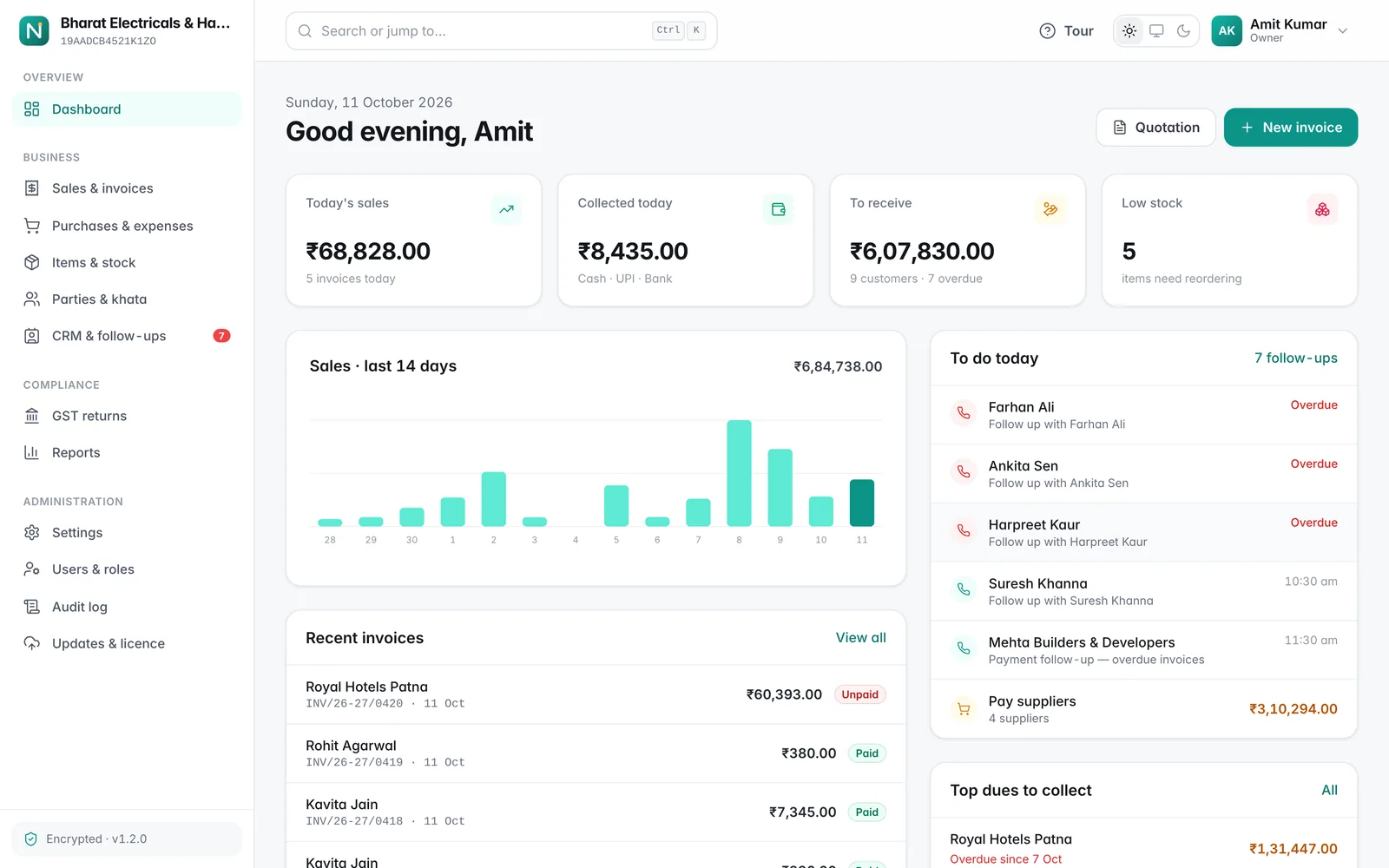
Task: Click the ₹68,828.00 today's sales value
Action: (x=368, y=252)
